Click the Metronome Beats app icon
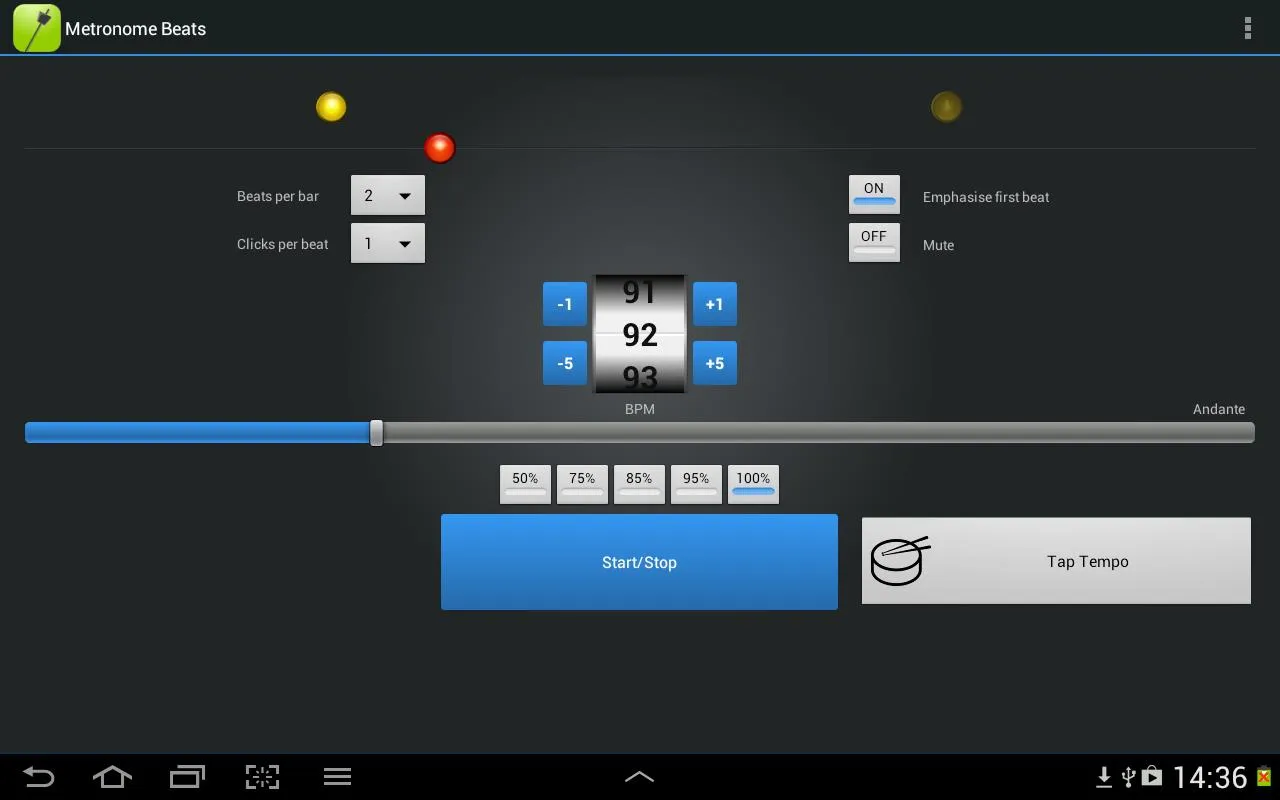The image size is (1280, 800). (36, 28)
